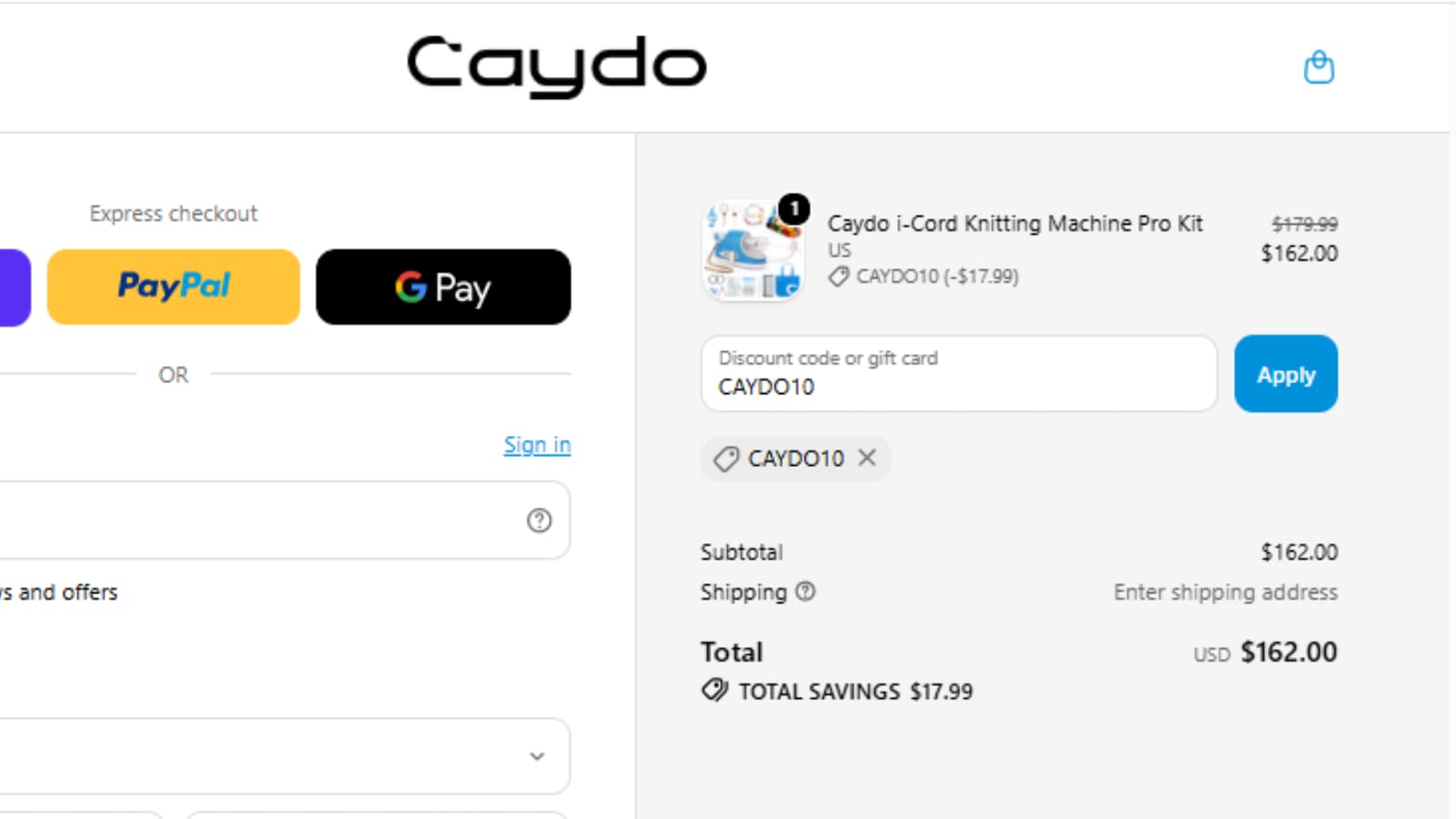
Task: Click the Sign in link
Action: click(x=537, y=445)
